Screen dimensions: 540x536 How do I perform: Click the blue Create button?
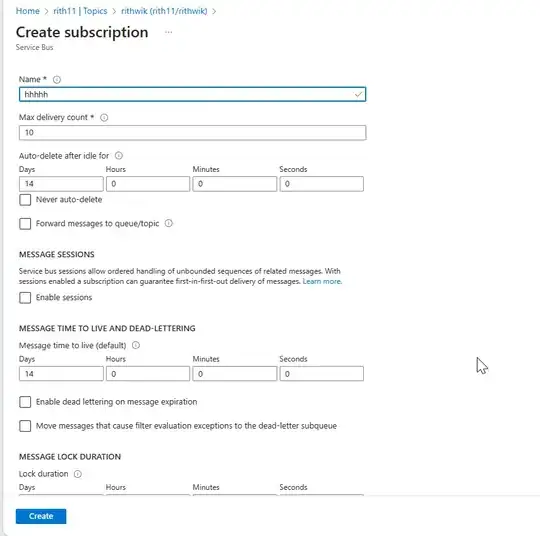pyautogui.click(x=41, y=516)
